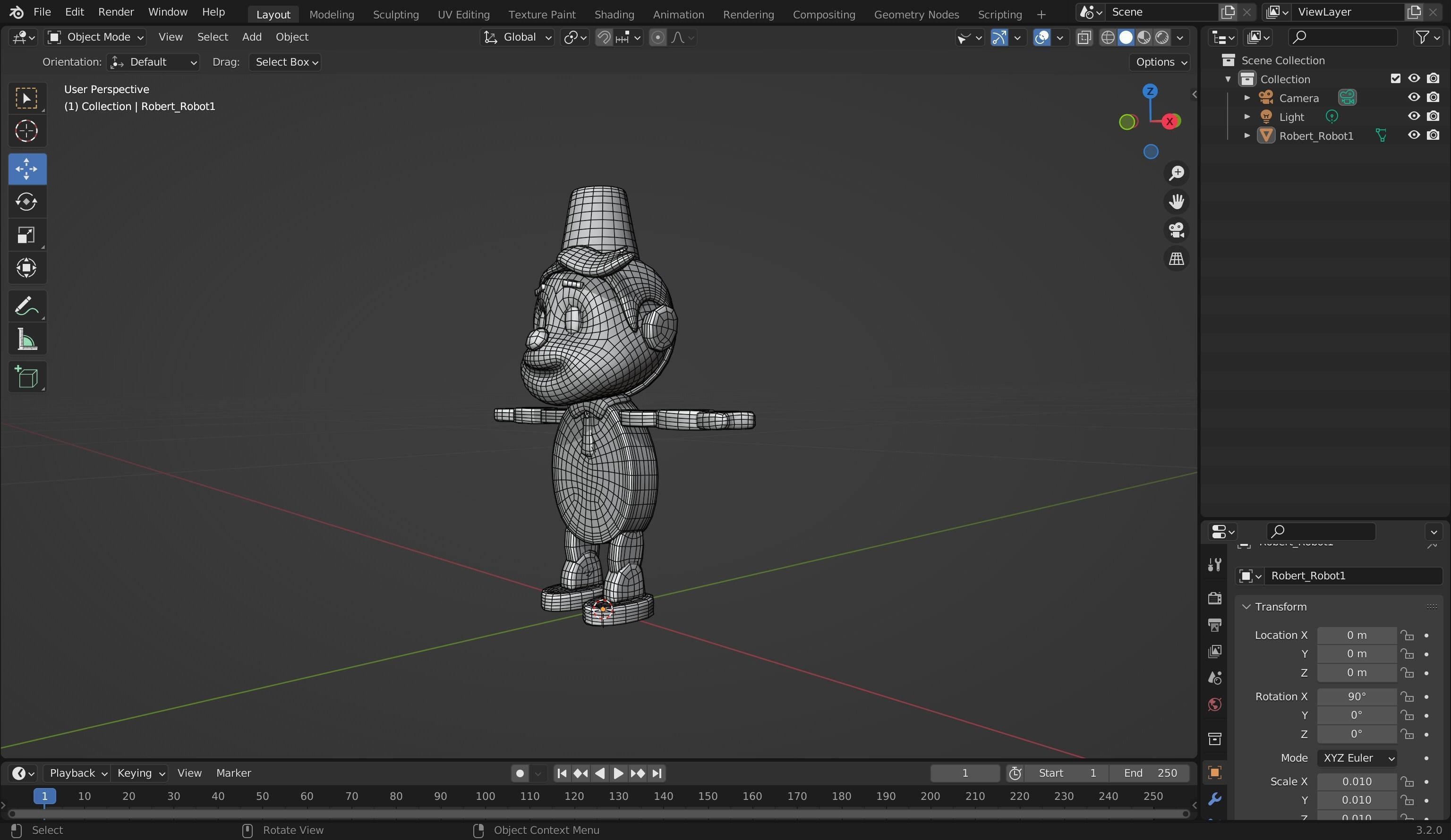Switch to Modeling workspace tab
Image resolution: width=1451 pixels, height=840 pixels.
[332, 14]
